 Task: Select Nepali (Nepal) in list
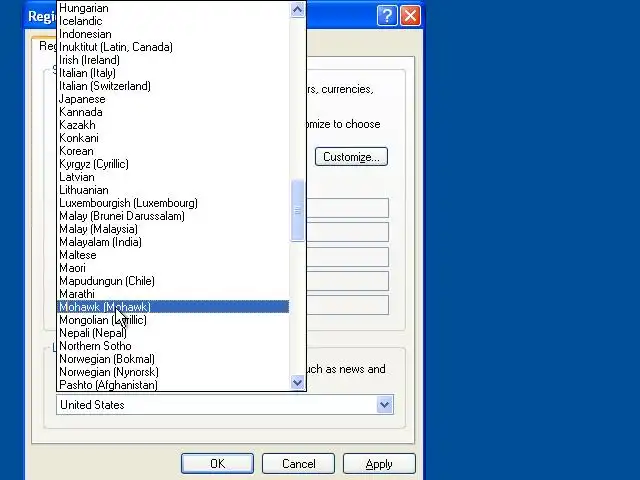173,333
